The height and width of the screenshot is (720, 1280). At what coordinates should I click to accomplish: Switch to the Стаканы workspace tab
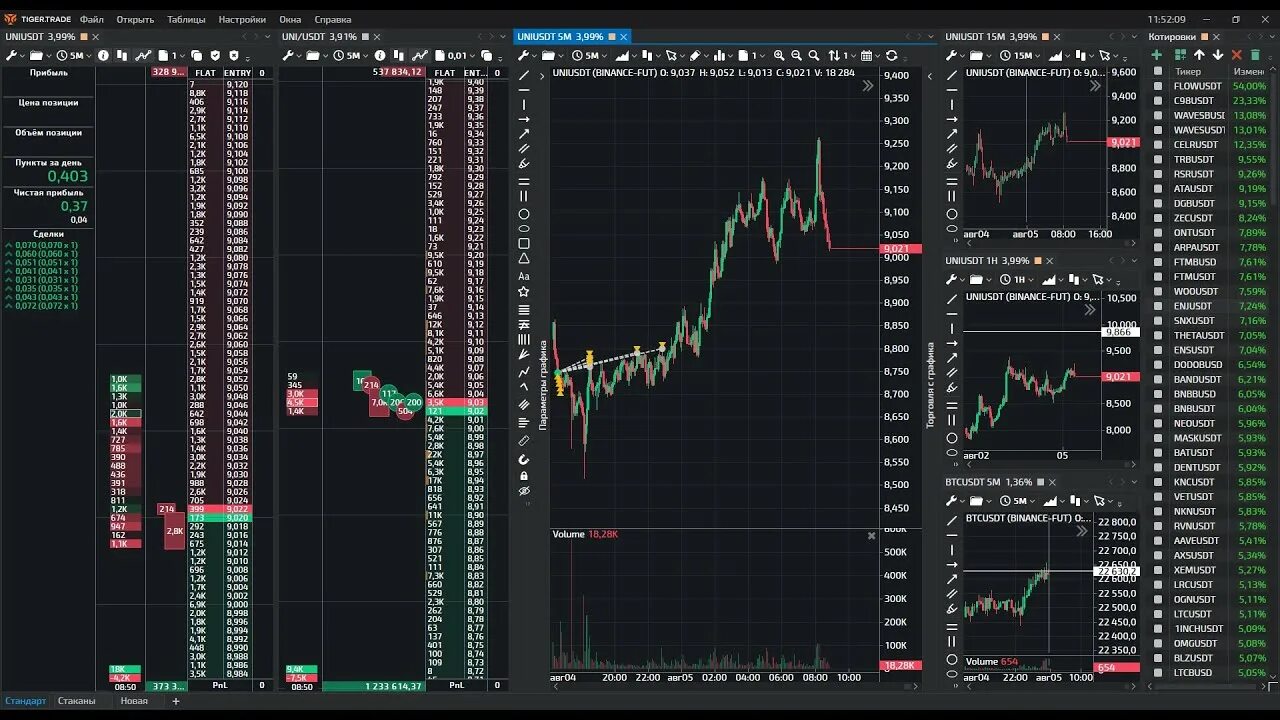point(77,701)
